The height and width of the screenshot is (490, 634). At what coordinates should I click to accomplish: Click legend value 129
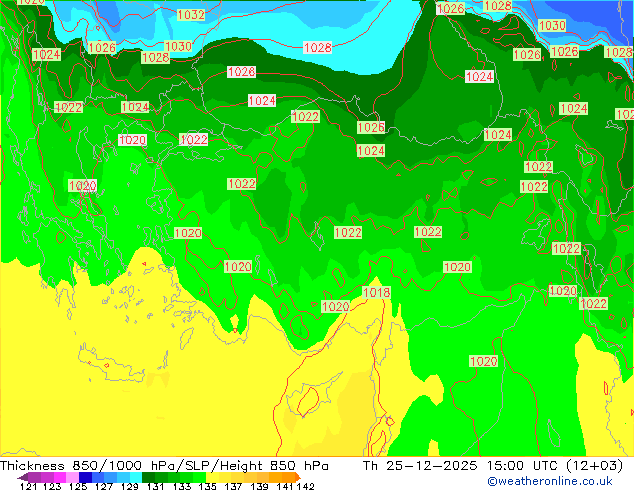point(129,486)
